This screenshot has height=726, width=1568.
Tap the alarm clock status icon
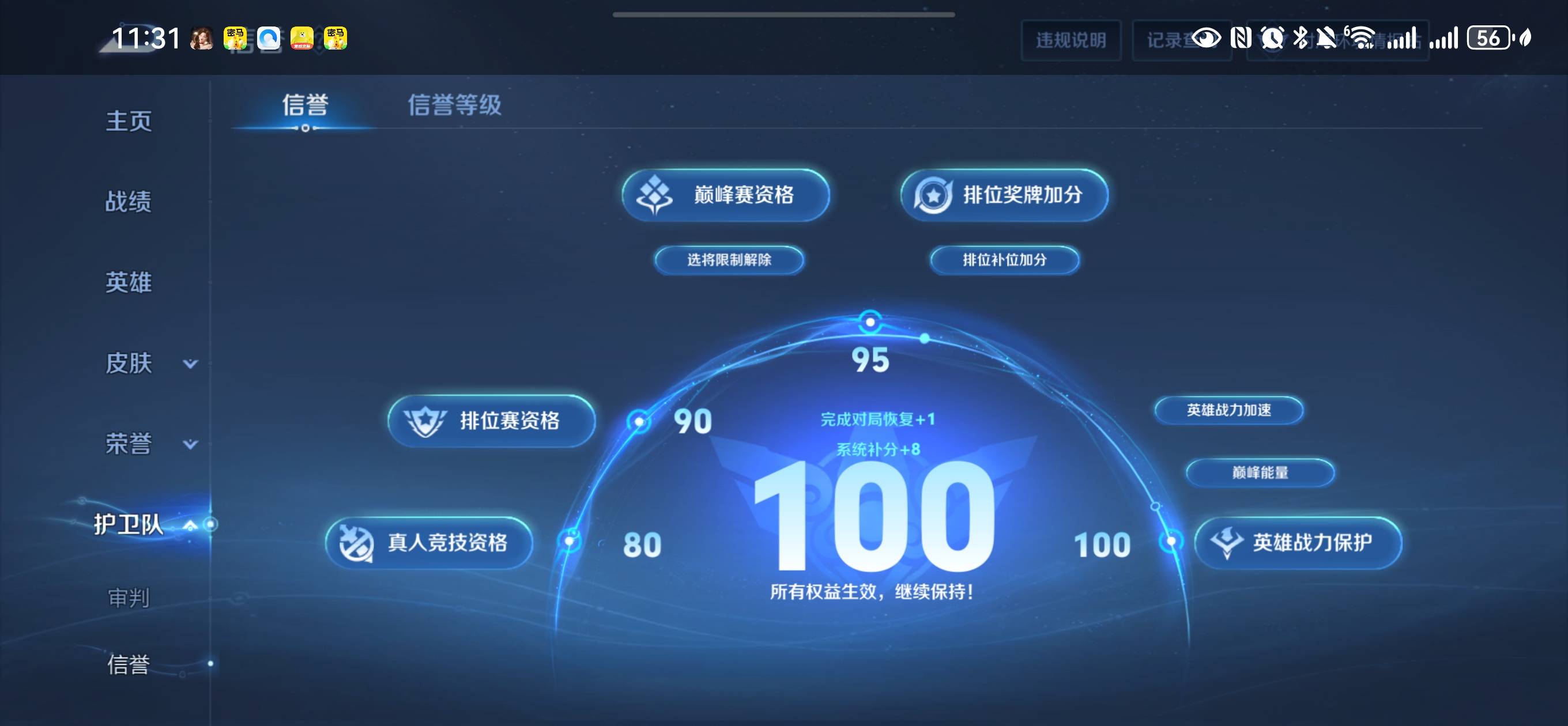click(1272, 39)
